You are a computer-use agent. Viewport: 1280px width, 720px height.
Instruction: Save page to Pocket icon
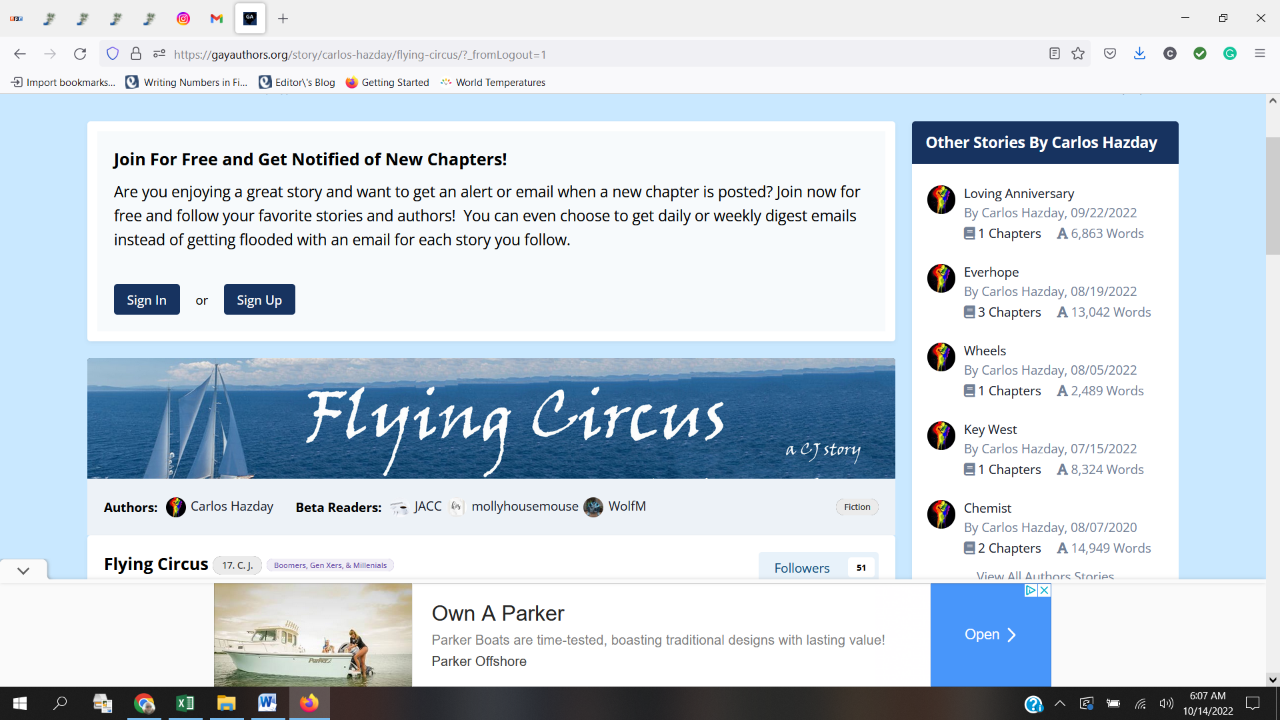click(x=1110, y=54)
